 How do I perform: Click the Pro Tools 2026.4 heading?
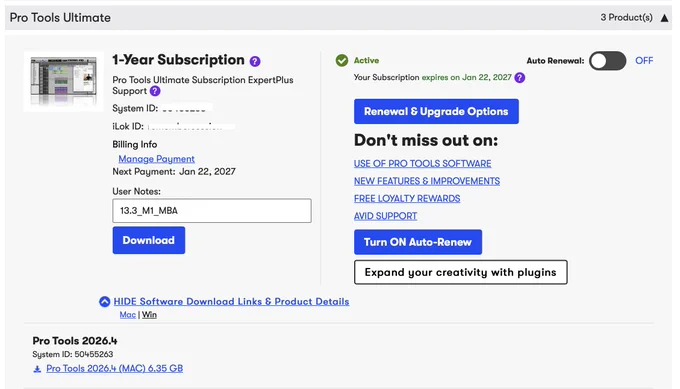click(75, 341)
